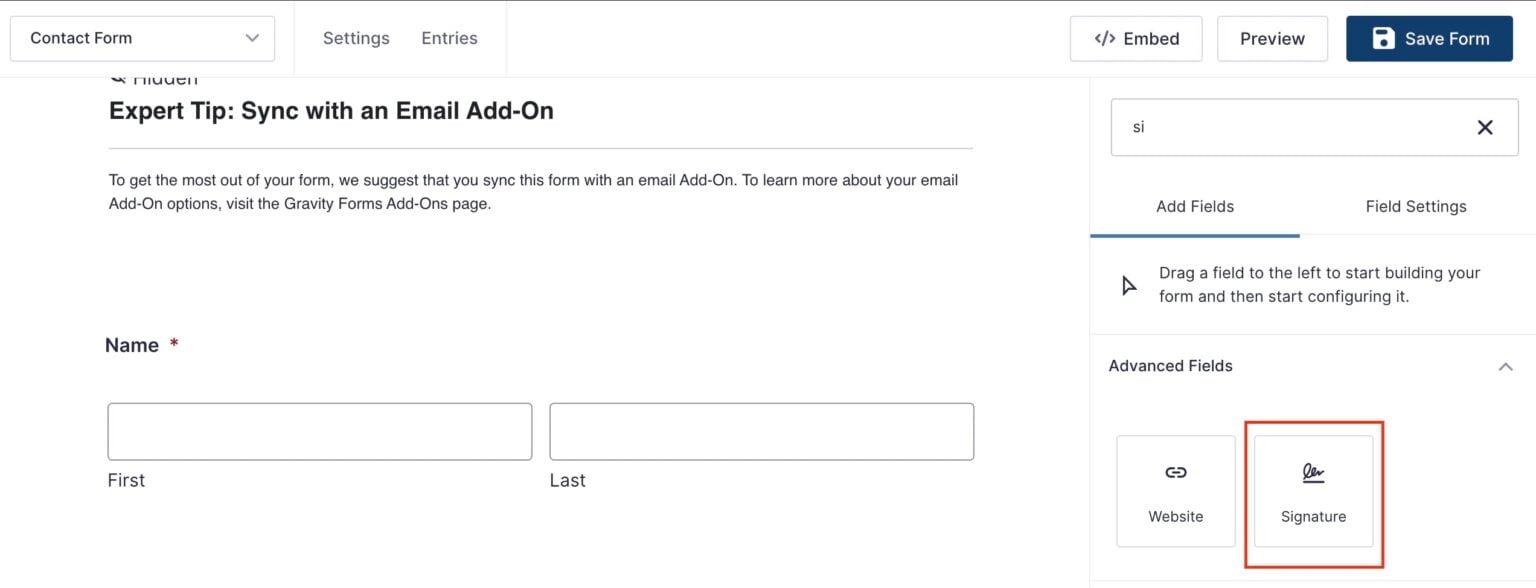Select the Name field label
The width and height of the screenshot is (1536, 588).
click(132, 345)
